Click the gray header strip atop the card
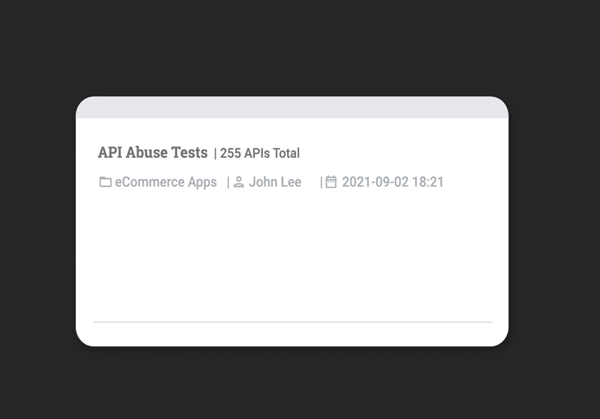The height and width of the screenshot is (419, 600). [292, 108]
